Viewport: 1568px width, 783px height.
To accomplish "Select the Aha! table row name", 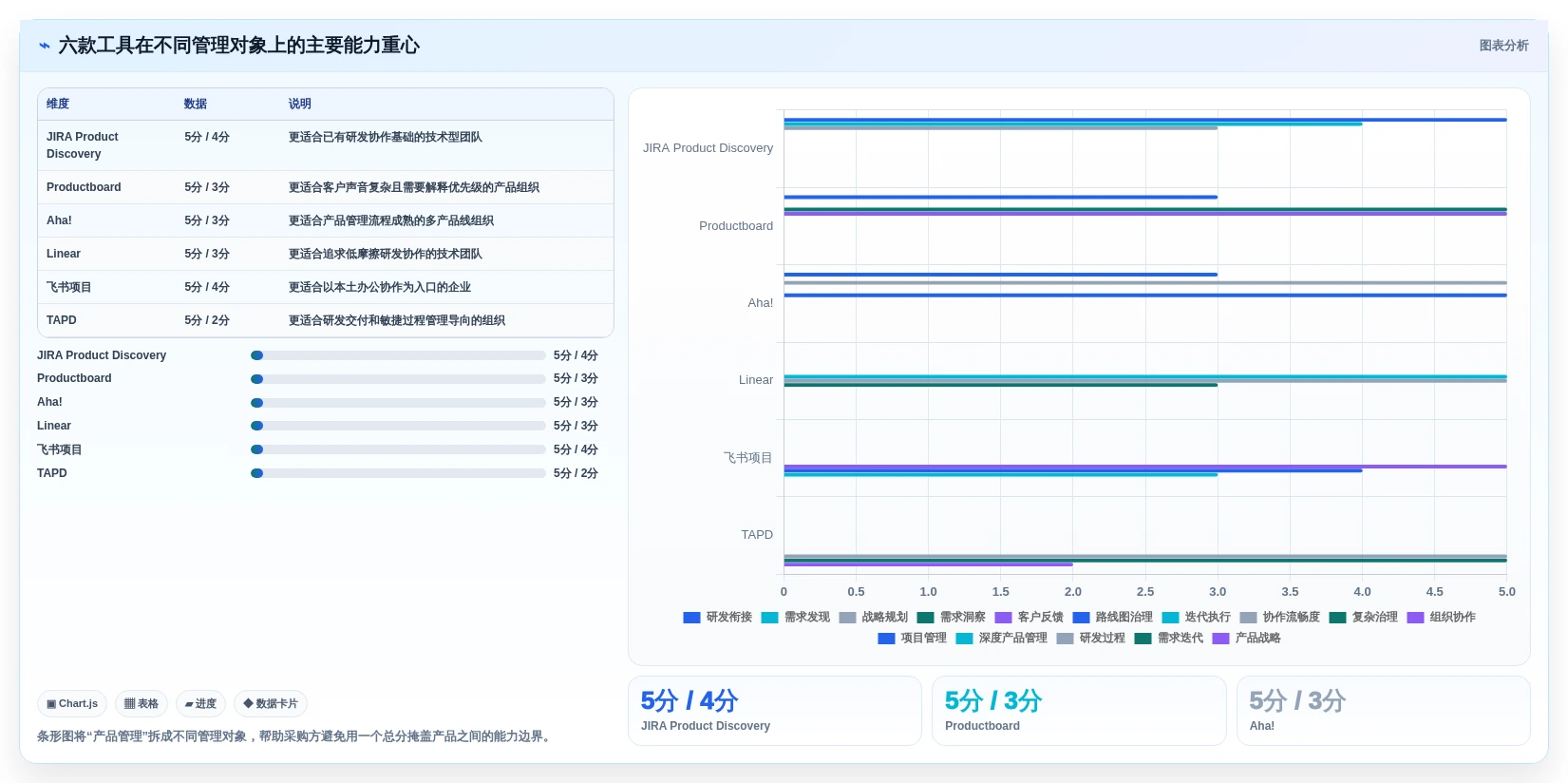I will pos(59,220).
